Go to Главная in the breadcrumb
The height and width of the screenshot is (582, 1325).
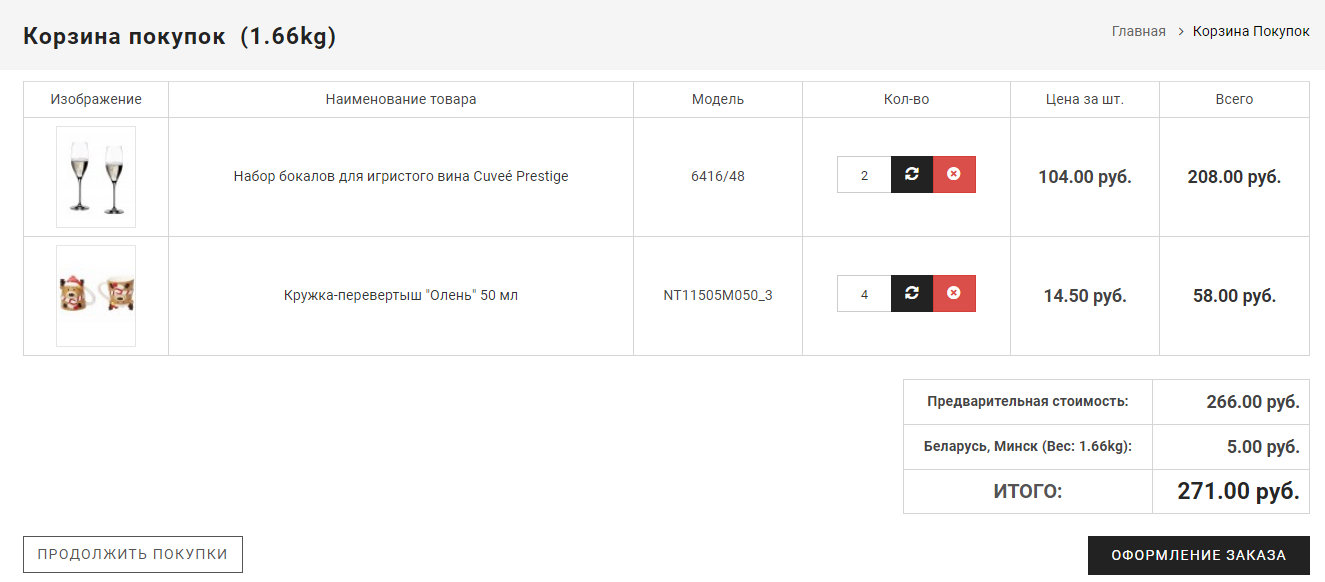(1138, 32)
